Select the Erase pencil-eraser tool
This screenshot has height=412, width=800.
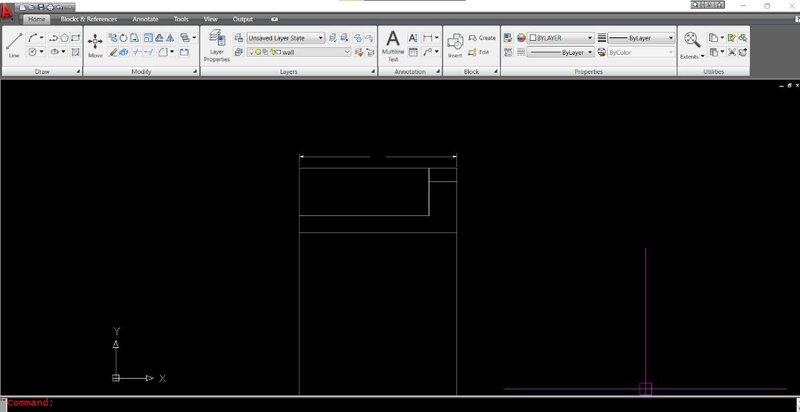coord(113,52)
